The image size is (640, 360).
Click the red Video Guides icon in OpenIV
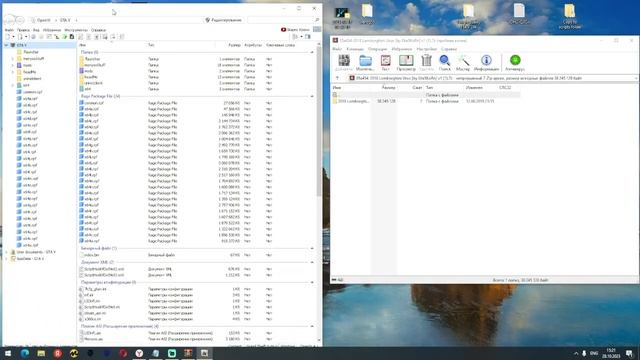(x=283, y=30)
